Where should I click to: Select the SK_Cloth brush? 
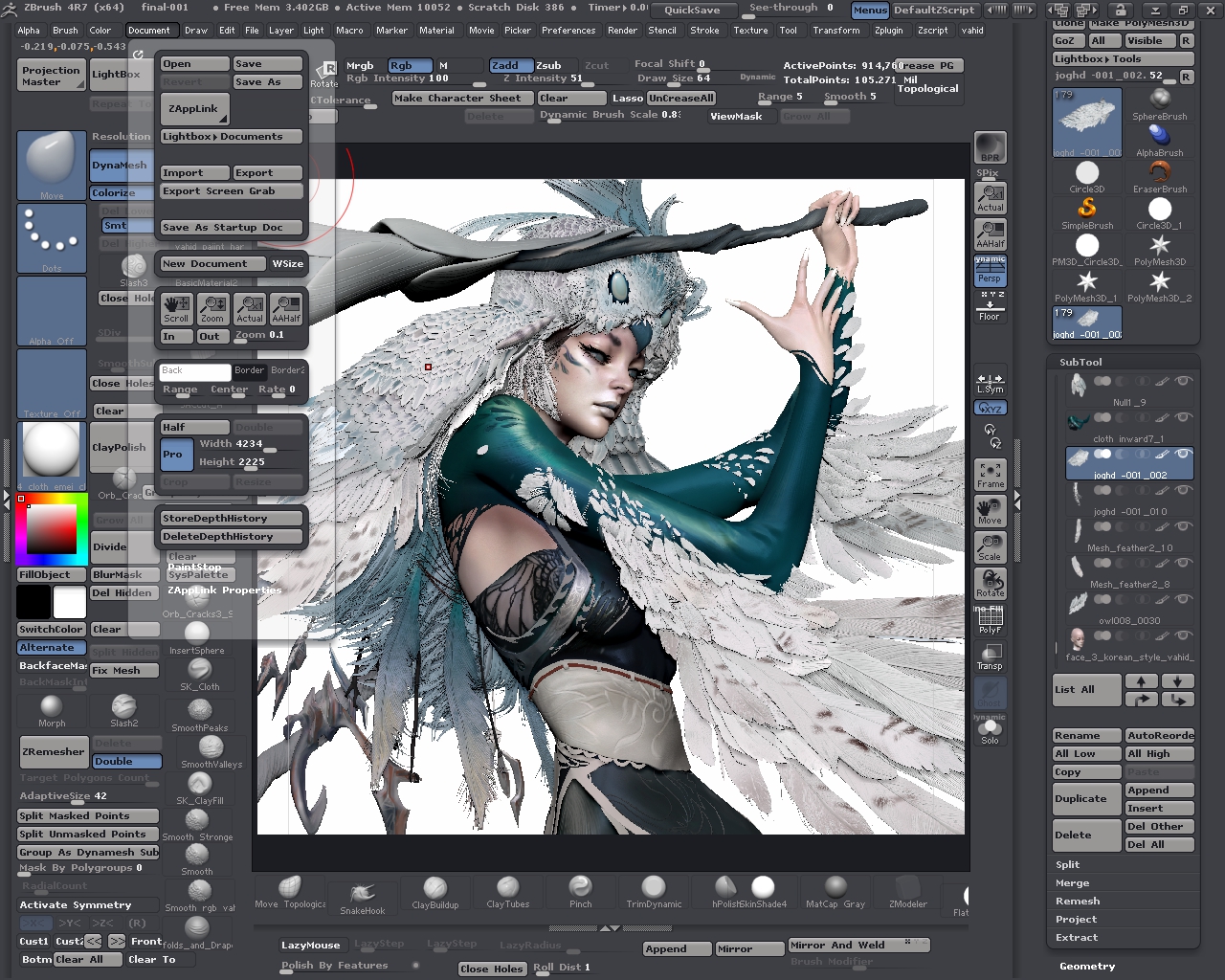(199, 675)
